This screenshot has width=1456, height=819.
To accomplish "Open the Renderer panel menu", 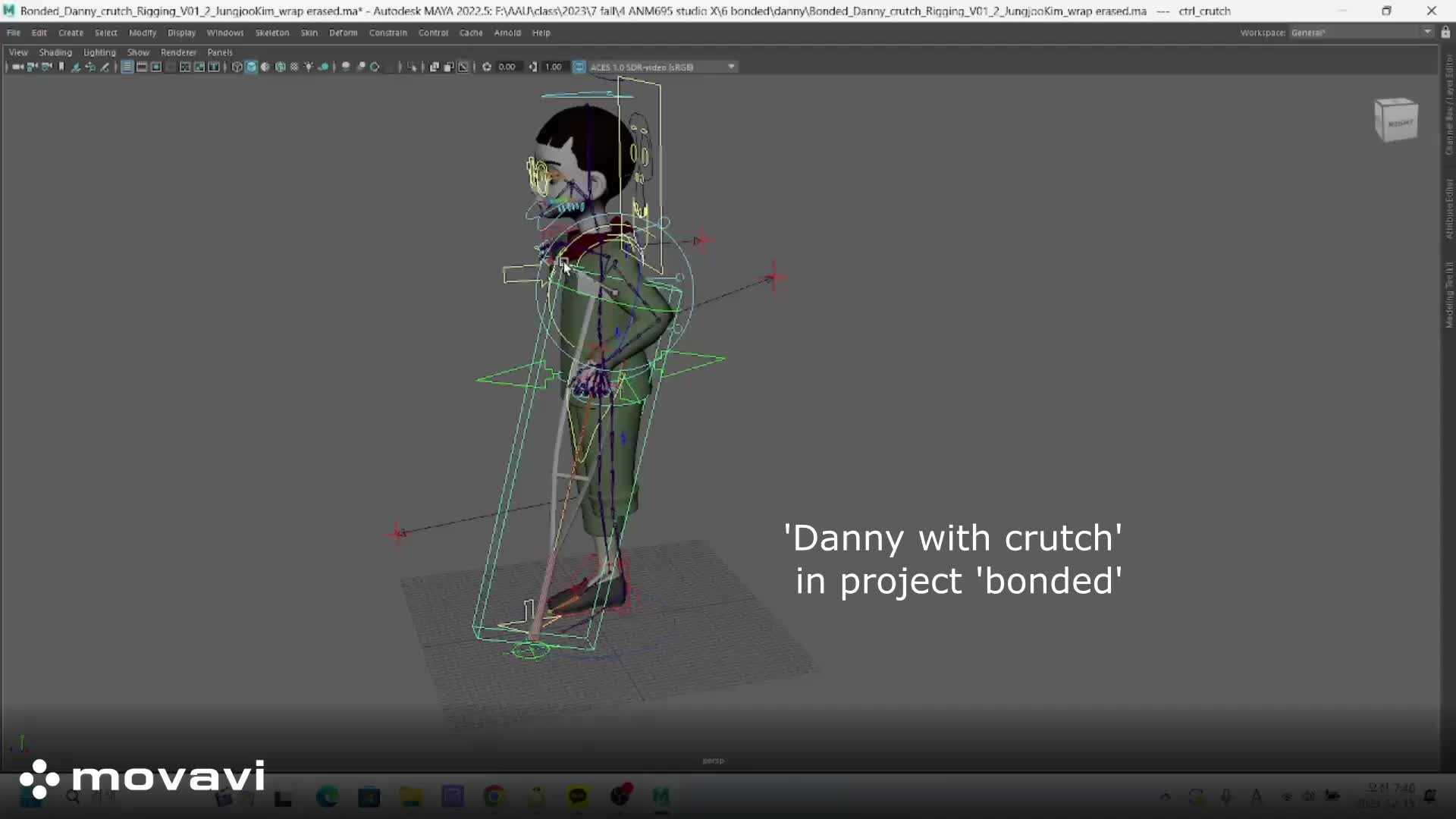I will click(178, 52).
